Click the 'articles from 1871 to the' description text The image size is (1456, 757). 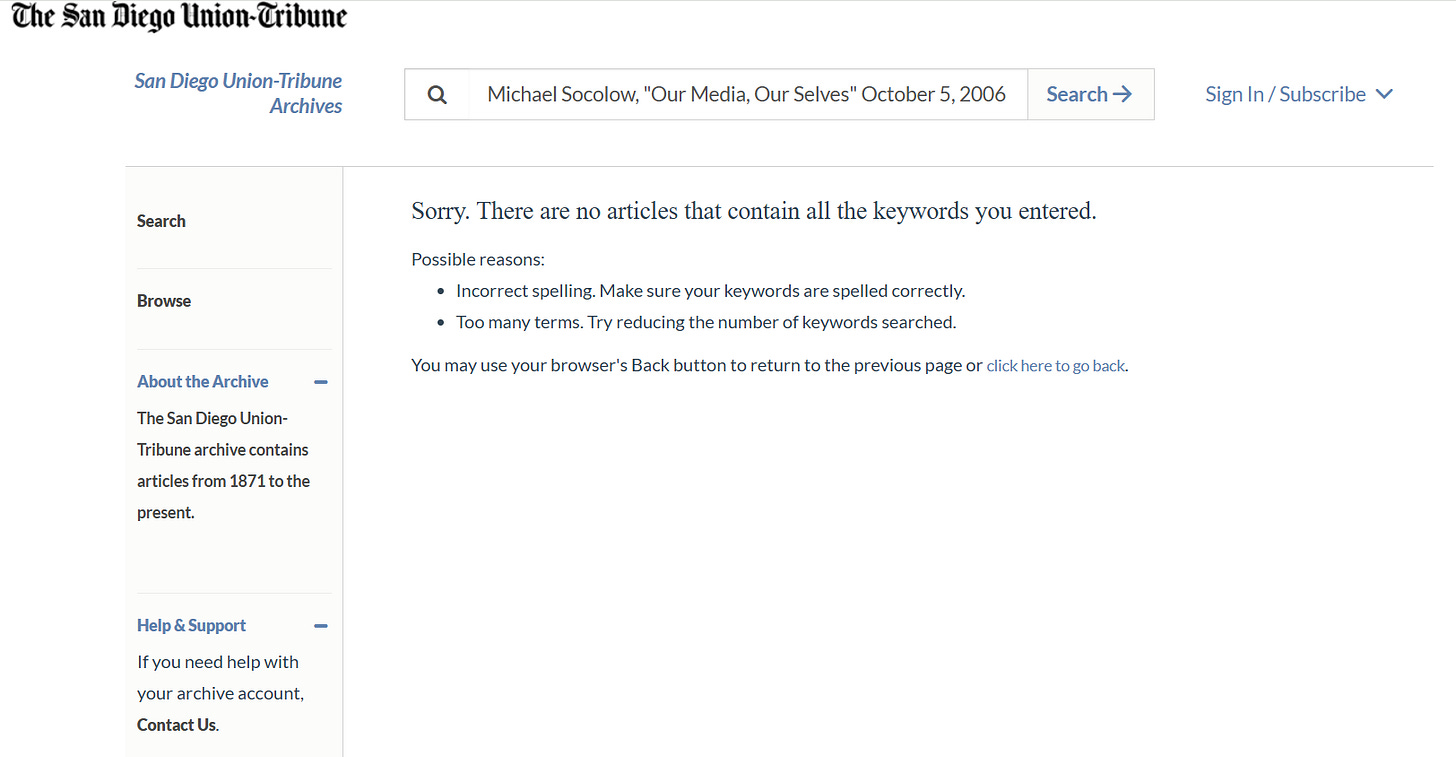(224, 481)
